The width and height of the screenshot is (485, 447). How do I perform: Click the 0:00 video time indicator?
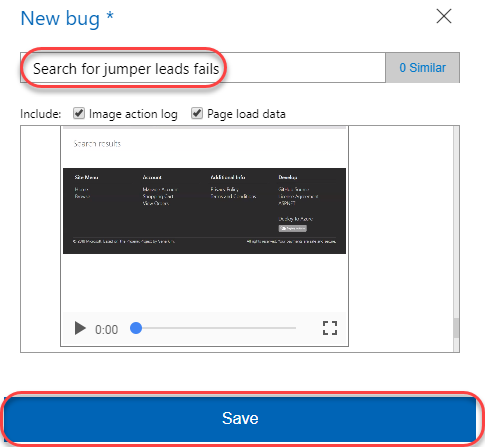(106, 330)
